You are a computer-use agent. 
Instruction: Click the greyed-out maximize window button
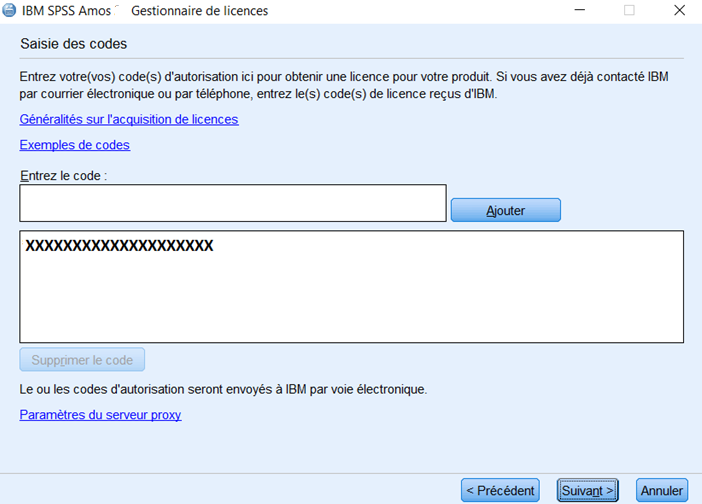[629, 11]
